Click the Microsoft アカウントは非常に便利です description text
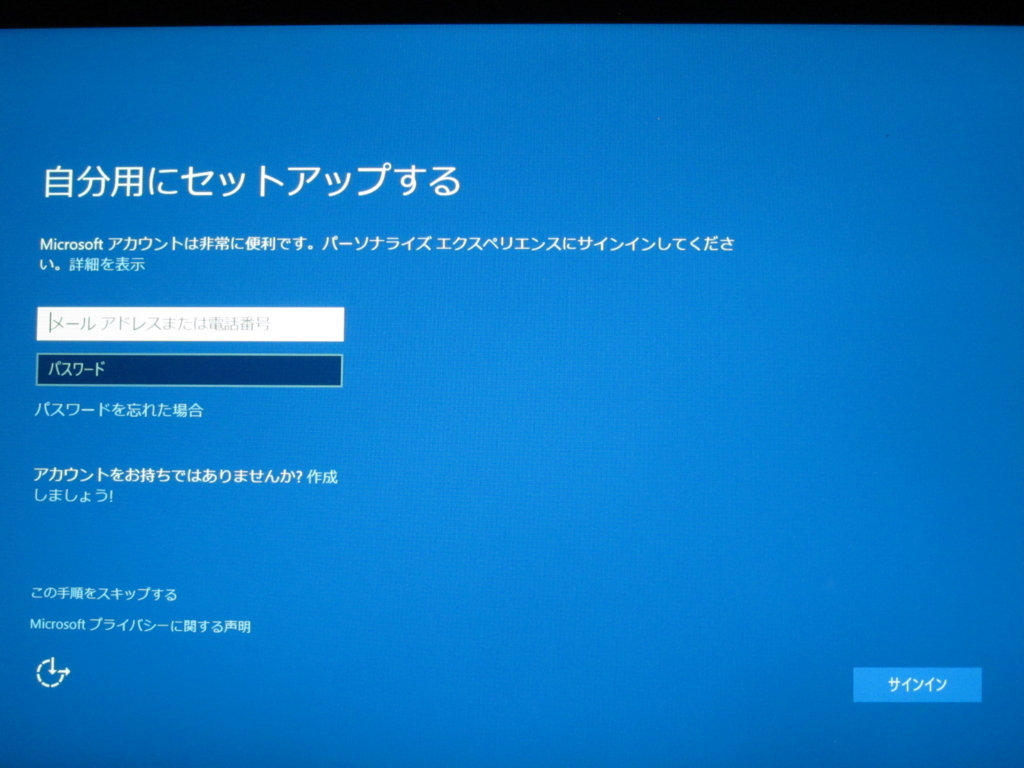Viewport: 1024px width, 768px height. [x=387, y=253]
